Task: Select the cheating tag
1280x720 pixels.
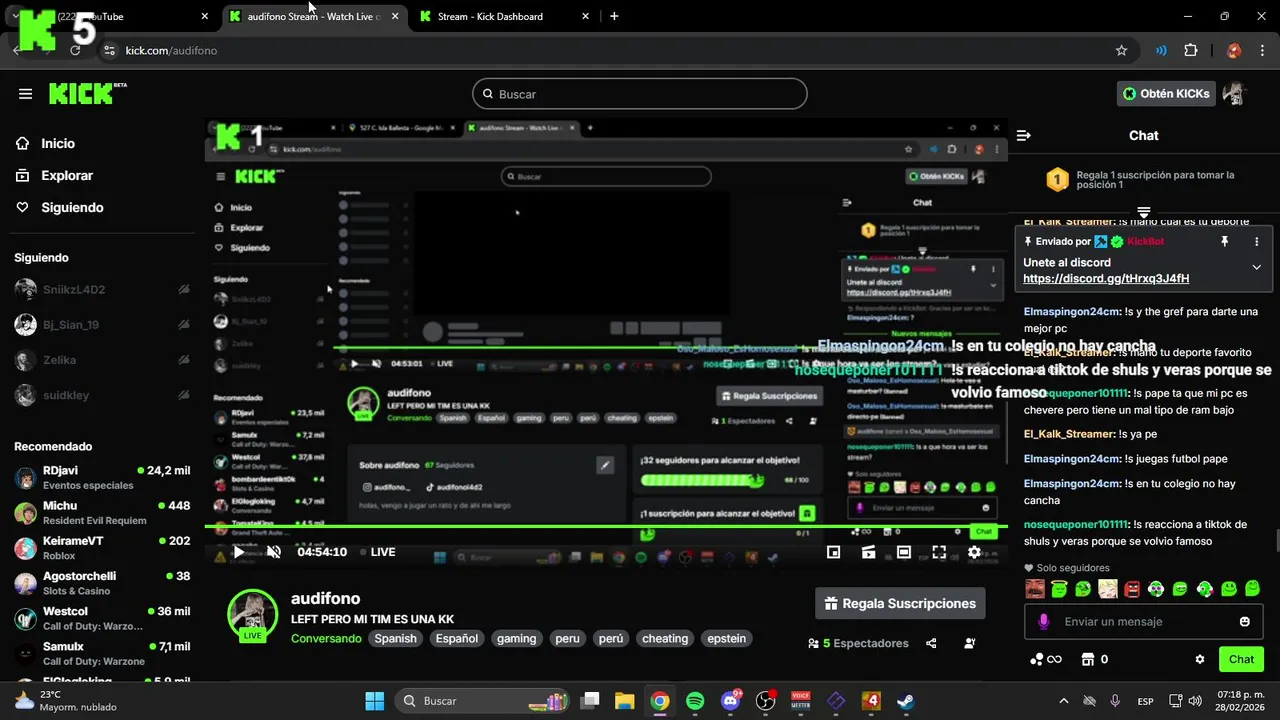Action: click(x=665, y=639)
